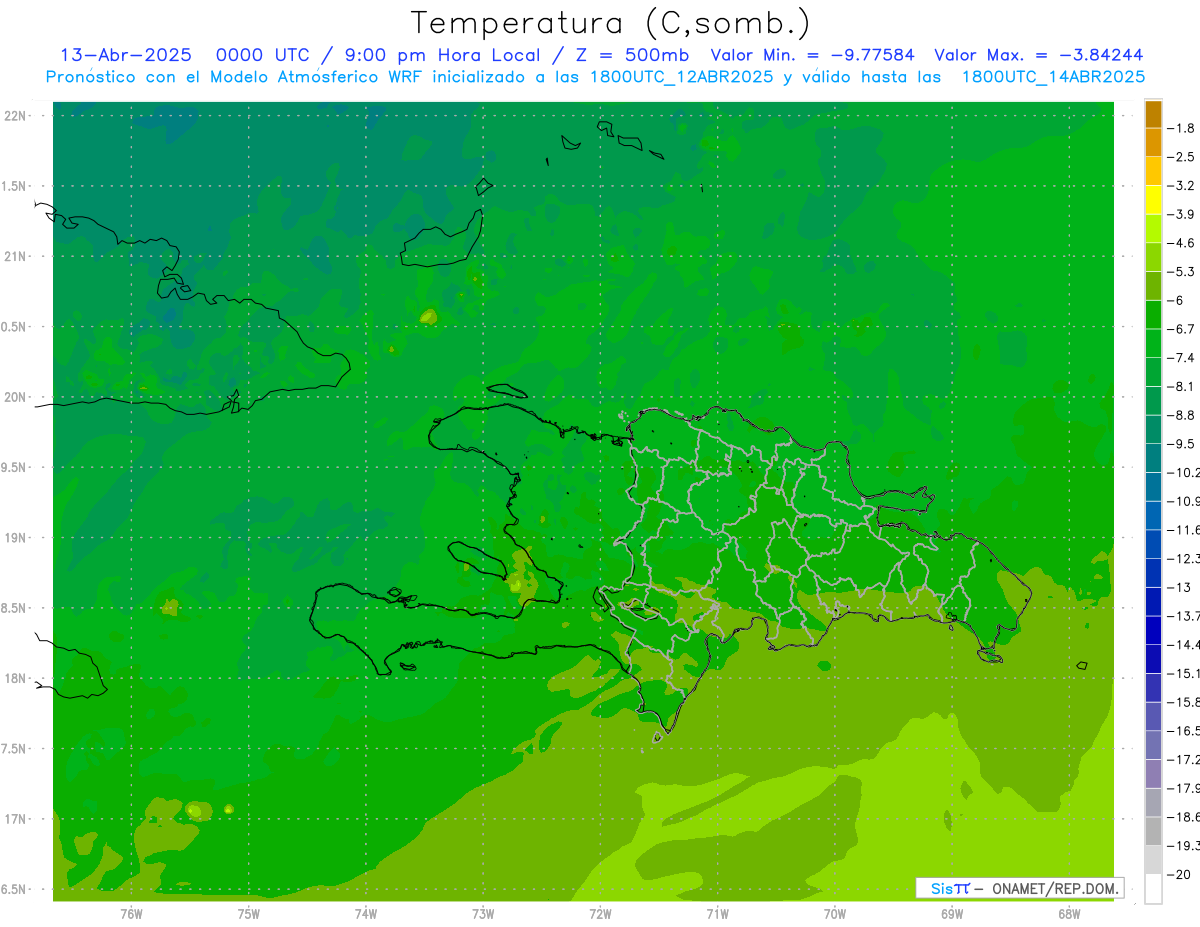The width and height of the screenshot is (1200, 927).
Task: Click the "74W" longitude axis label
Action: click(366, 914)
